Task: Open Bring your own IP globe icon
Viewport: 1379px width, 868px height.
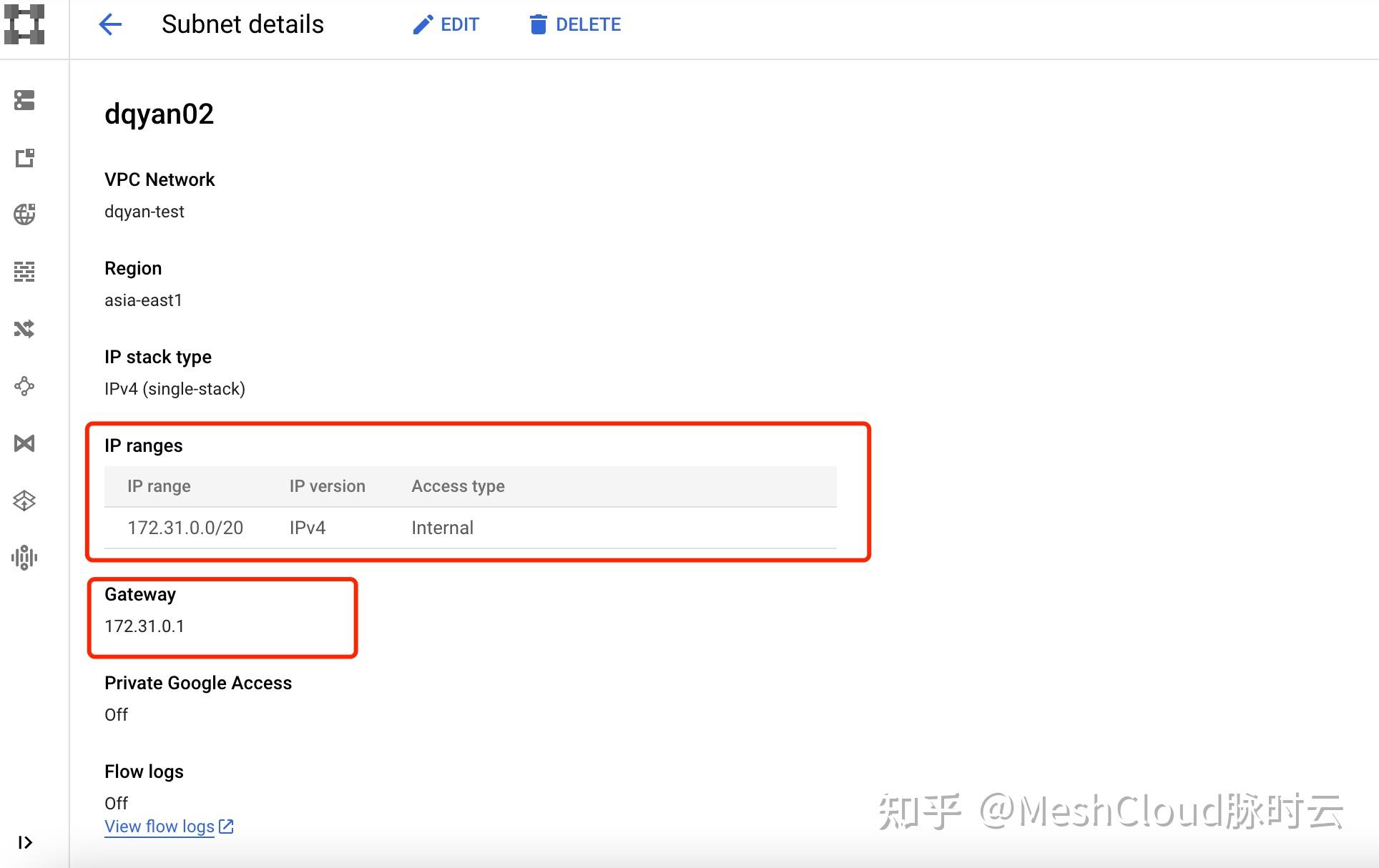Action: [x=24, y=214]
